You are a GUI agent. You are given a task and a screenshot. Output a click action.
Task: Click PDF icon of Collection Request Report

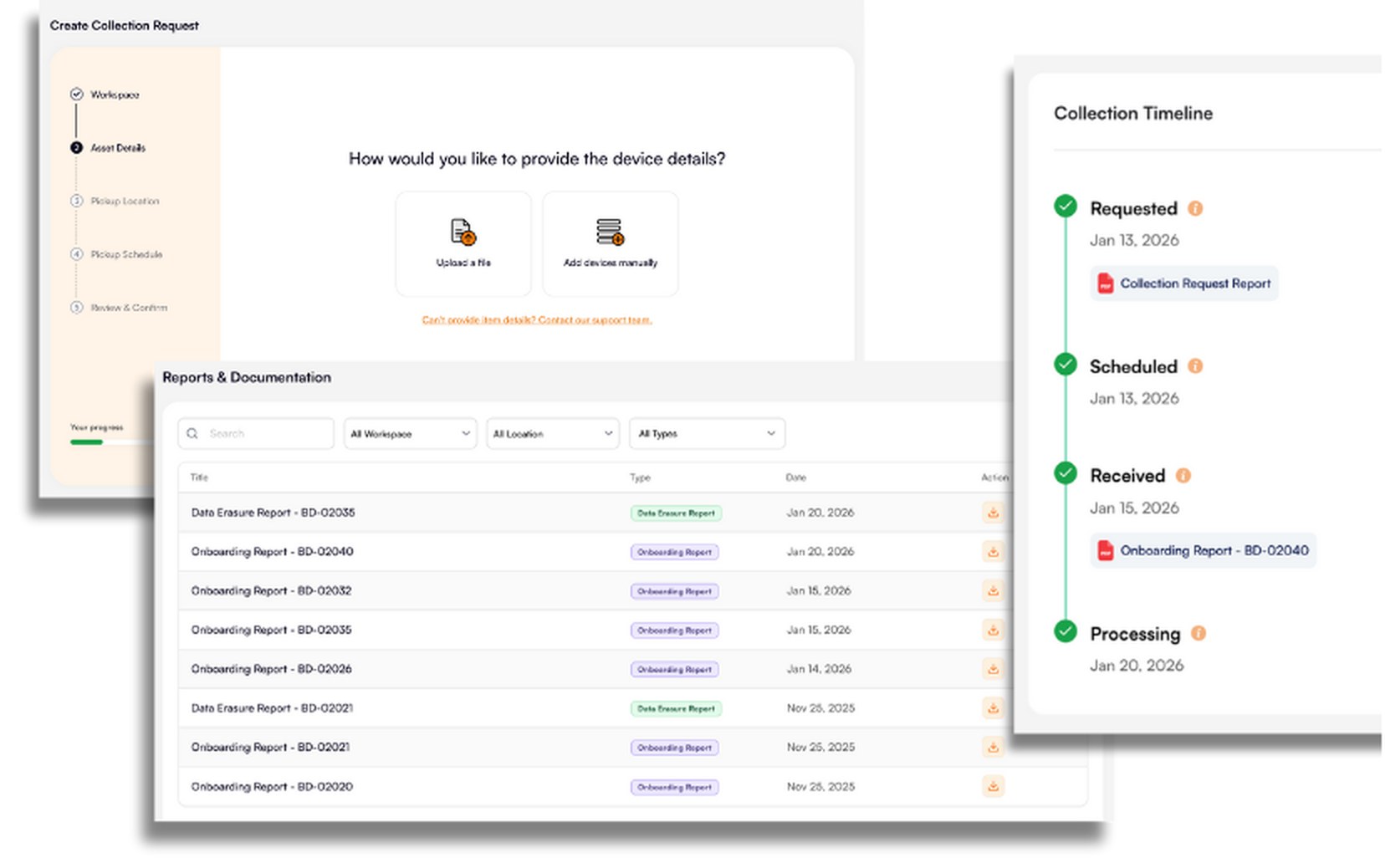pyautogui.click(x=1105, y=283)
